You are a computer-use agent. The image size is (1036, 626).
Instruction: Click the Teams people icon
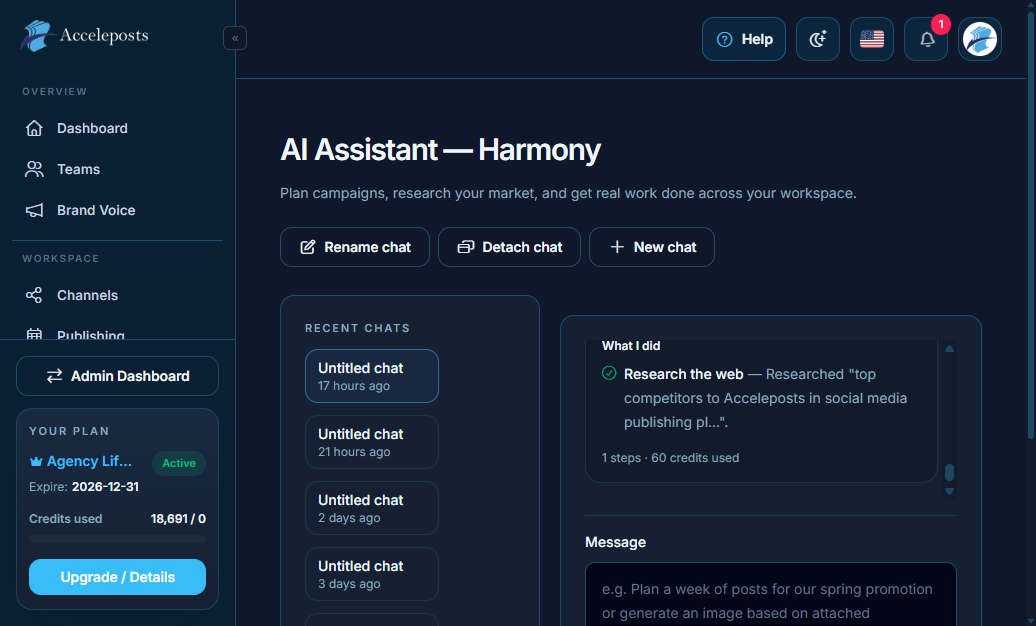point(34,169)
